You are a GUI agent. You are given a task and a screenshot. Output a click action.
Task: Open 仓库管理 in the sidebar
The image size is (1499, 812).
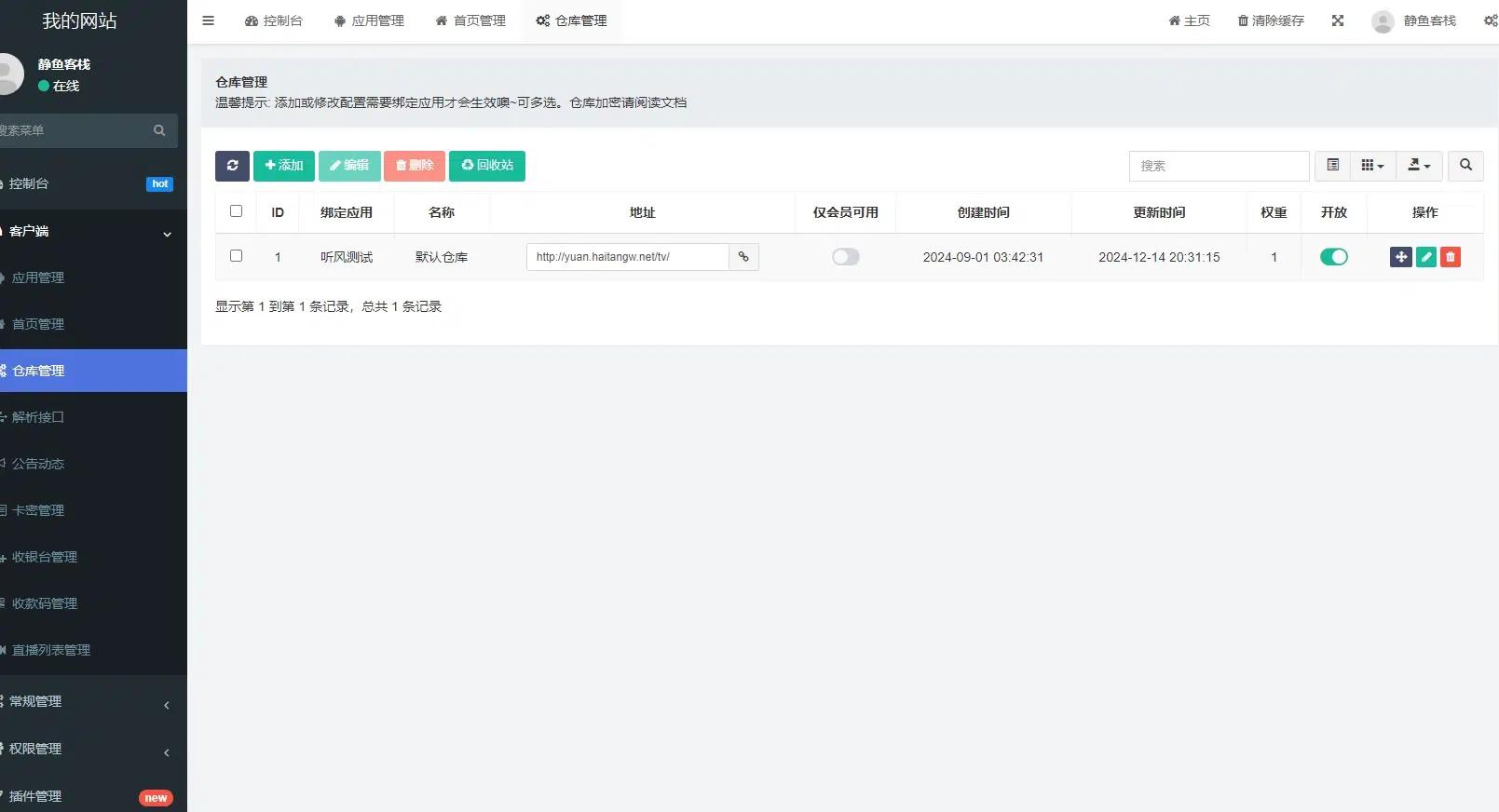click(x=93, y=371)
